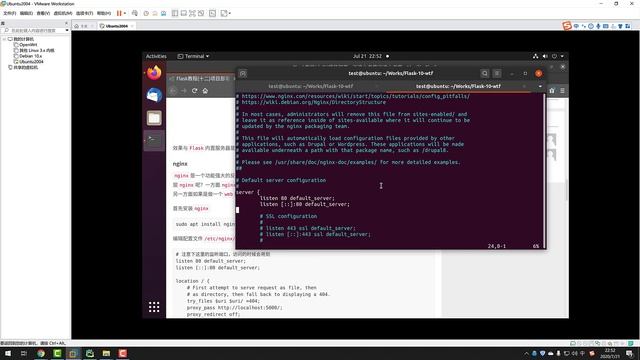Click the Firefox home button
640x360 pixels.
(205, 91)
